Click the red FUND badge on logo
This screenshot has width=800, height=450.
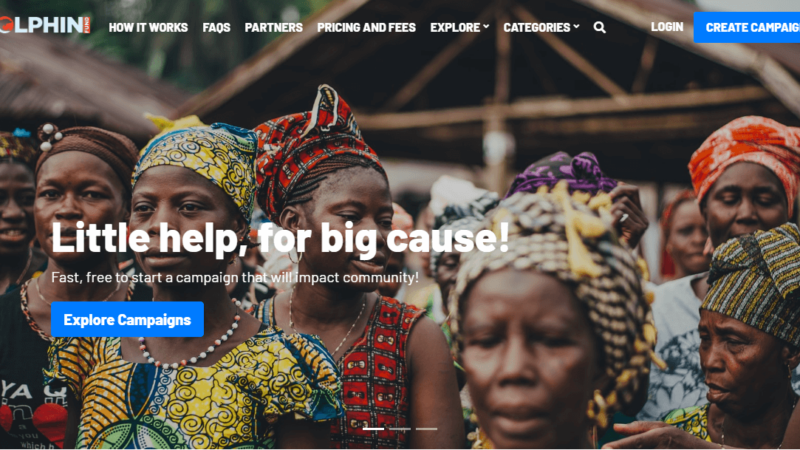(x=87, y=25)
